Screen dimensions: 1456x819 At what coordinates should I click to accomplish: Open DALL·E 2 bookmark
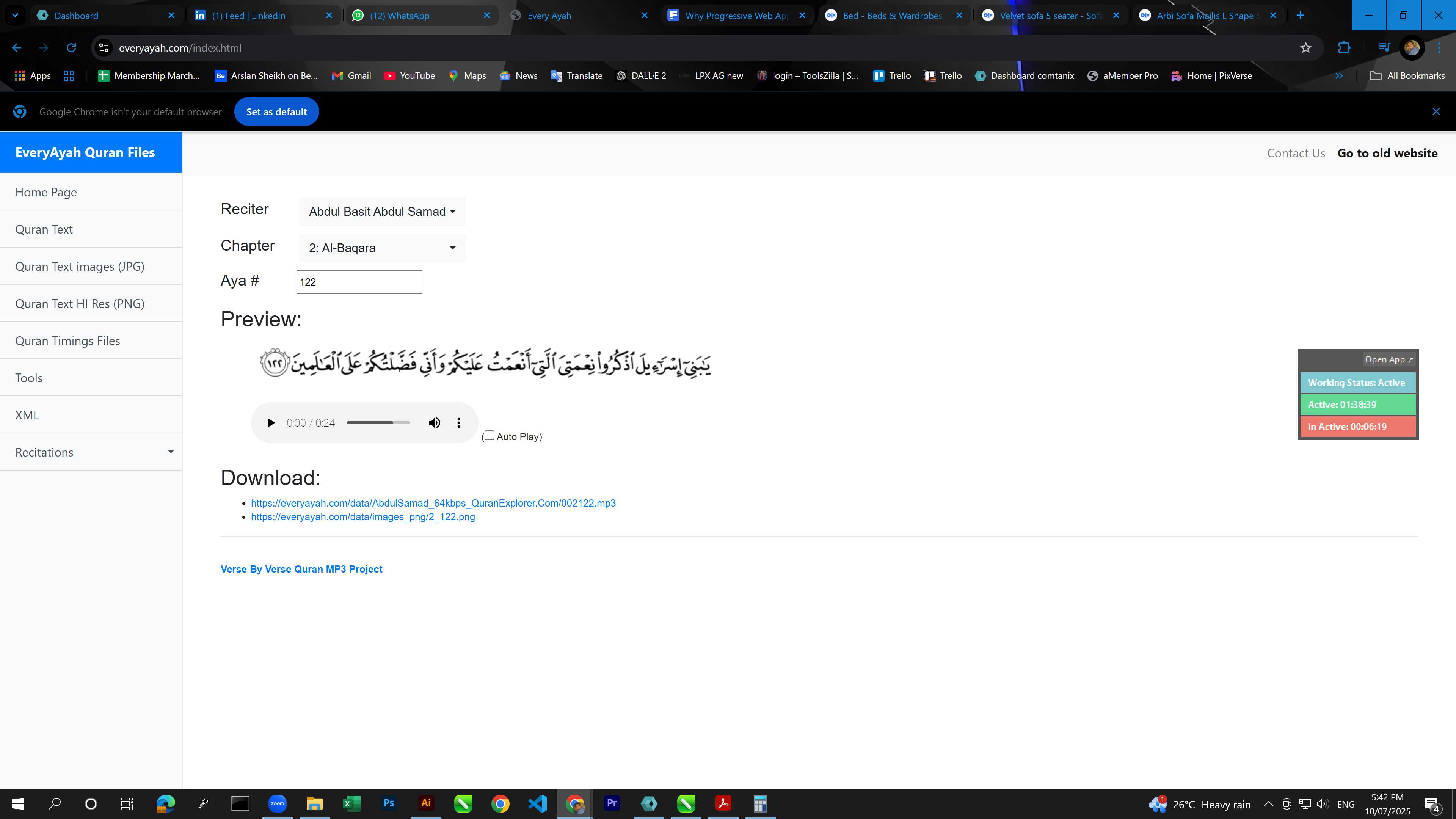point(641,76)
